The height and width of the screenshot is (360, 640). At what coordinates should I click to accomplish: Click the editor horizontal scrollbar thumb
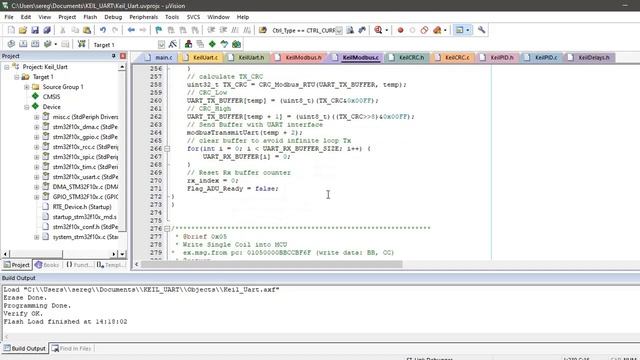(271, 264)
